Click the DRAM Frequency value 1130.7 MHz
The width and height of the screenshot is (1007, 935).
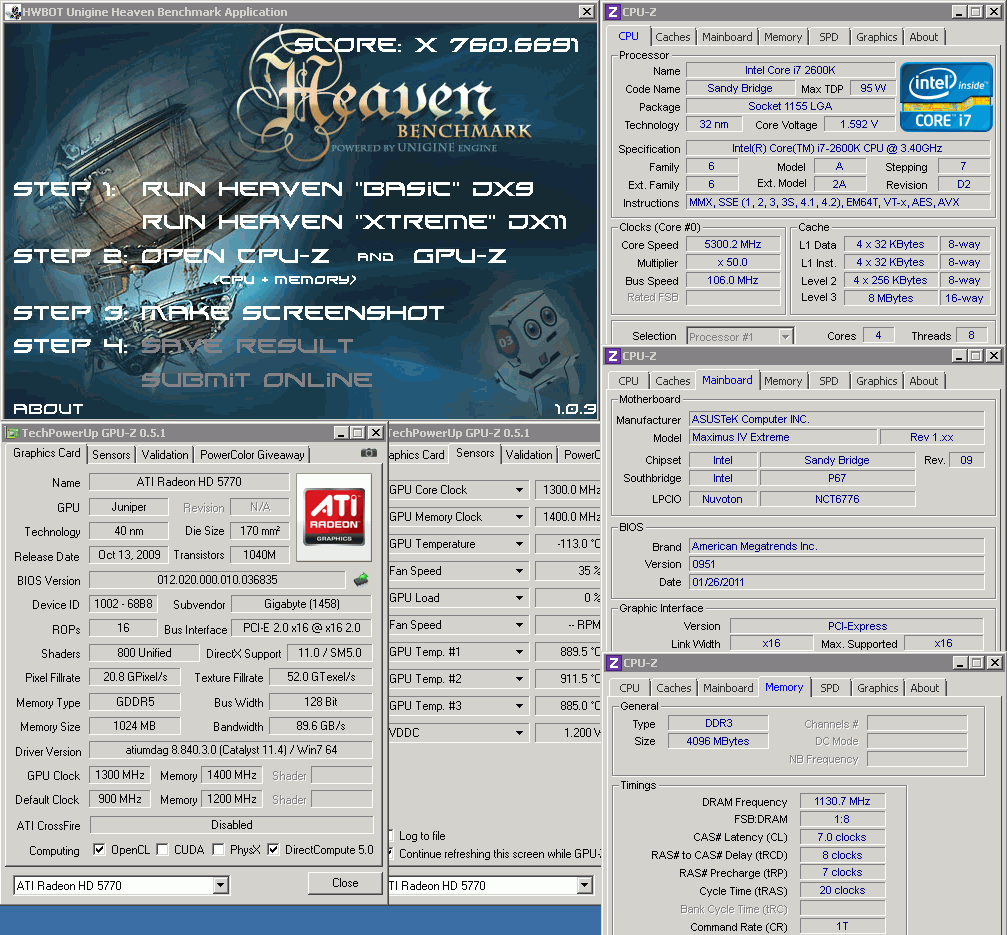(842, 801)
